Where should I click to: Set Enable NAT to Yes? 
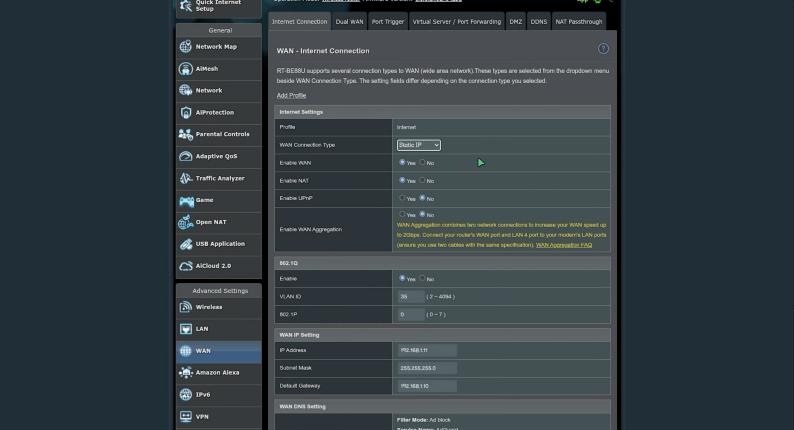click(402, 180)
